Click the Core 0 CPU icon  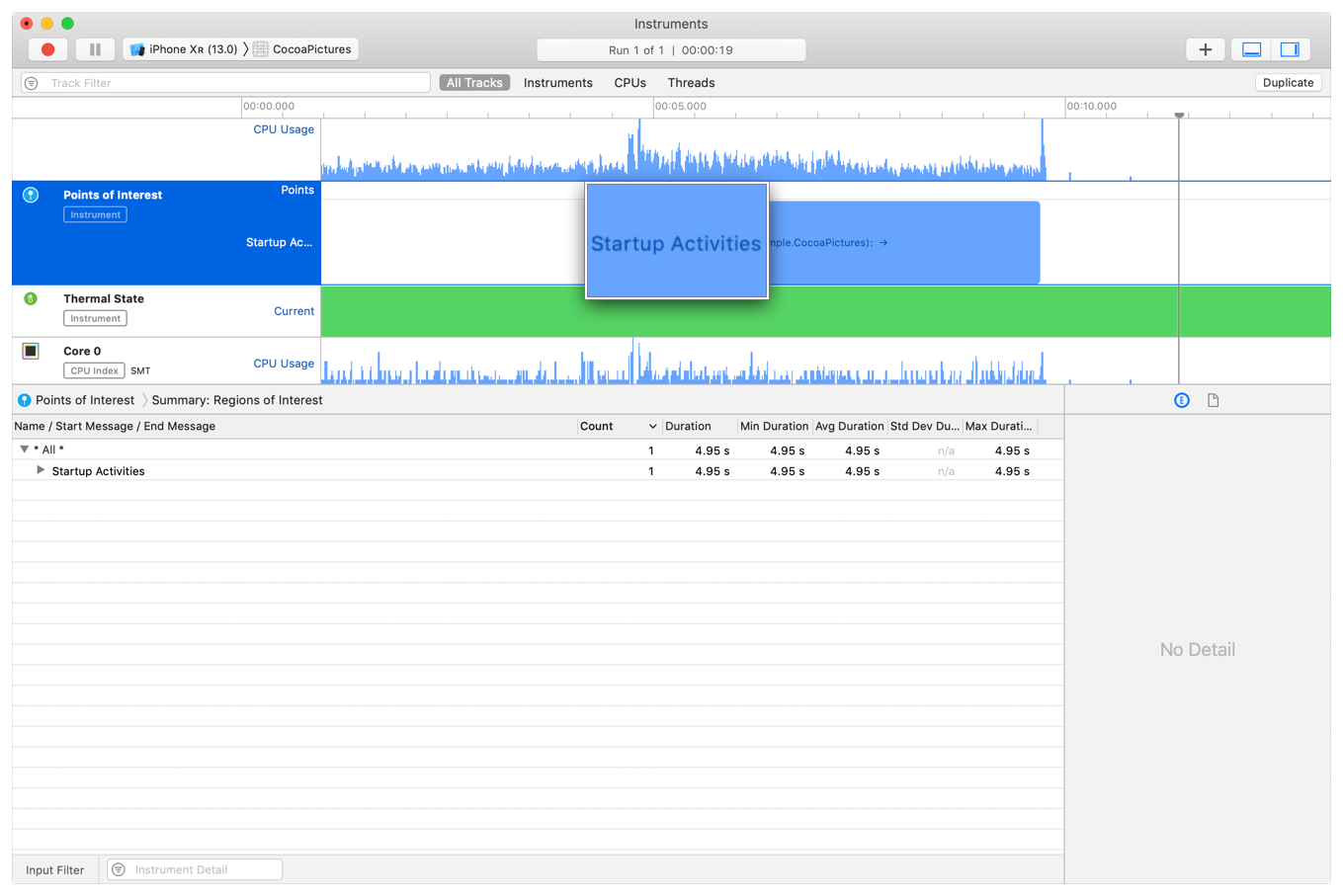click(x=31, y=351)
